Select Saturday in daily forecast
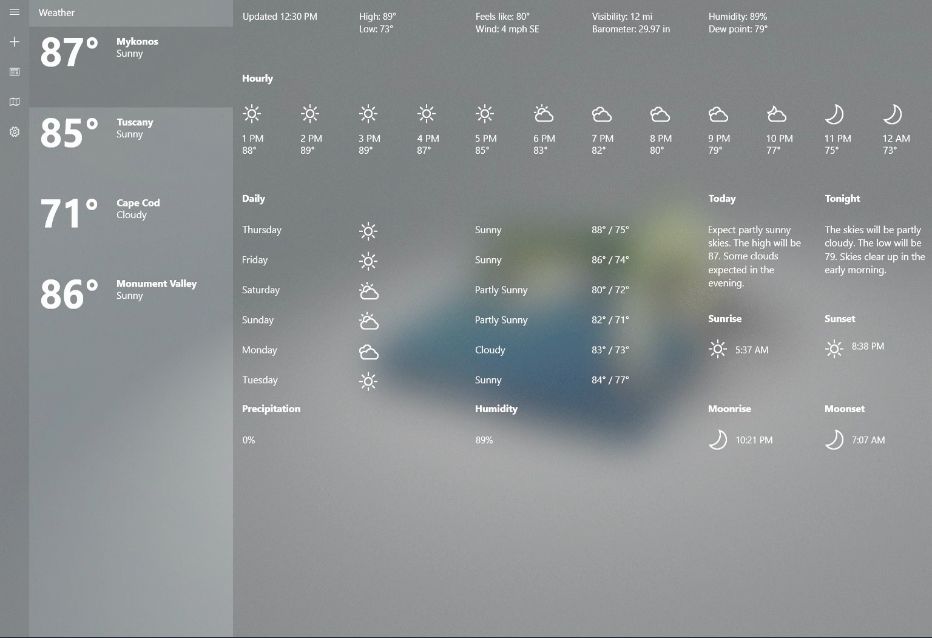932x638 pixels. (261, 290)
